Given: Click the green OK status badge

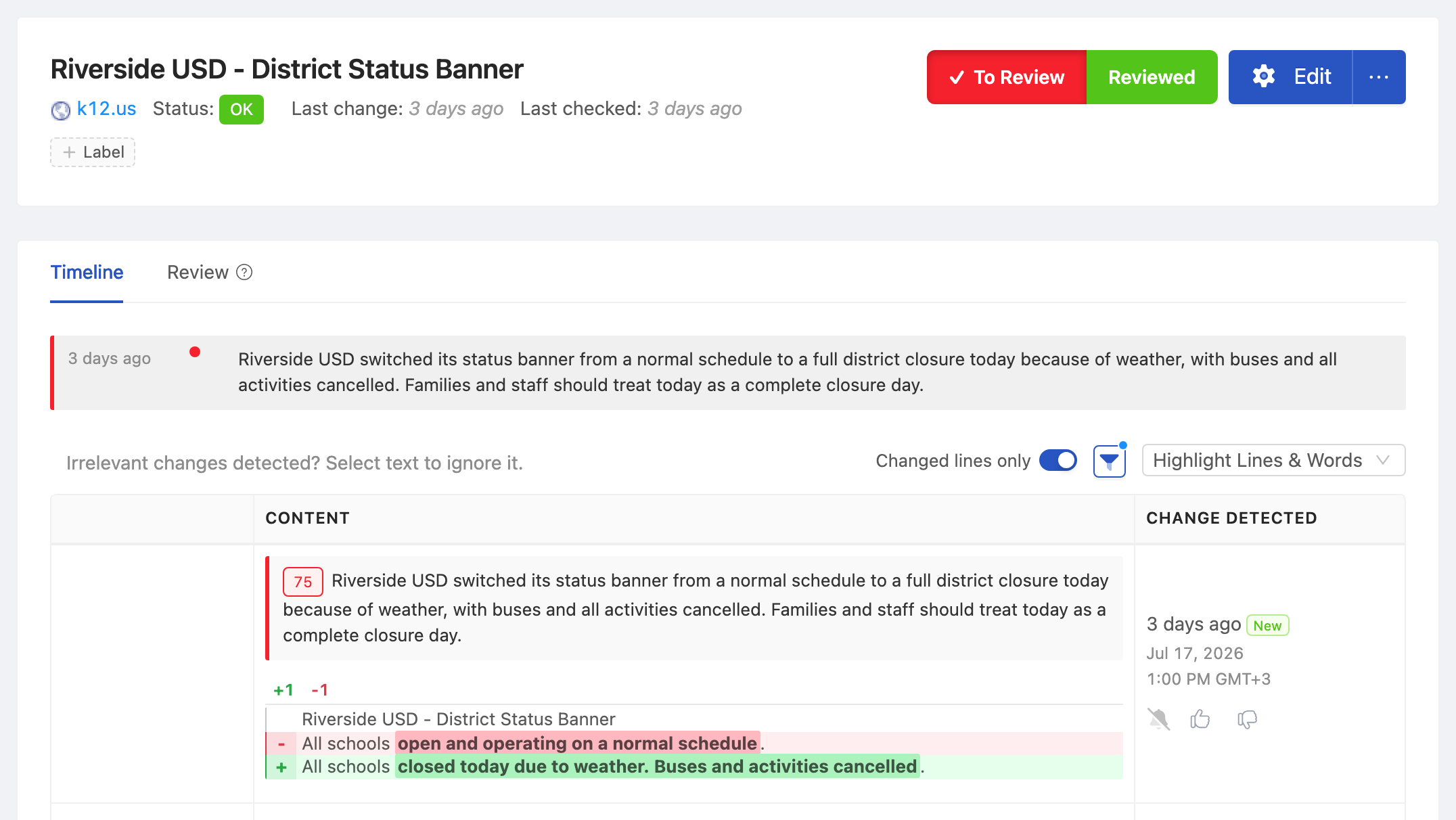Looking at the screenshot, I should point(242,110).
